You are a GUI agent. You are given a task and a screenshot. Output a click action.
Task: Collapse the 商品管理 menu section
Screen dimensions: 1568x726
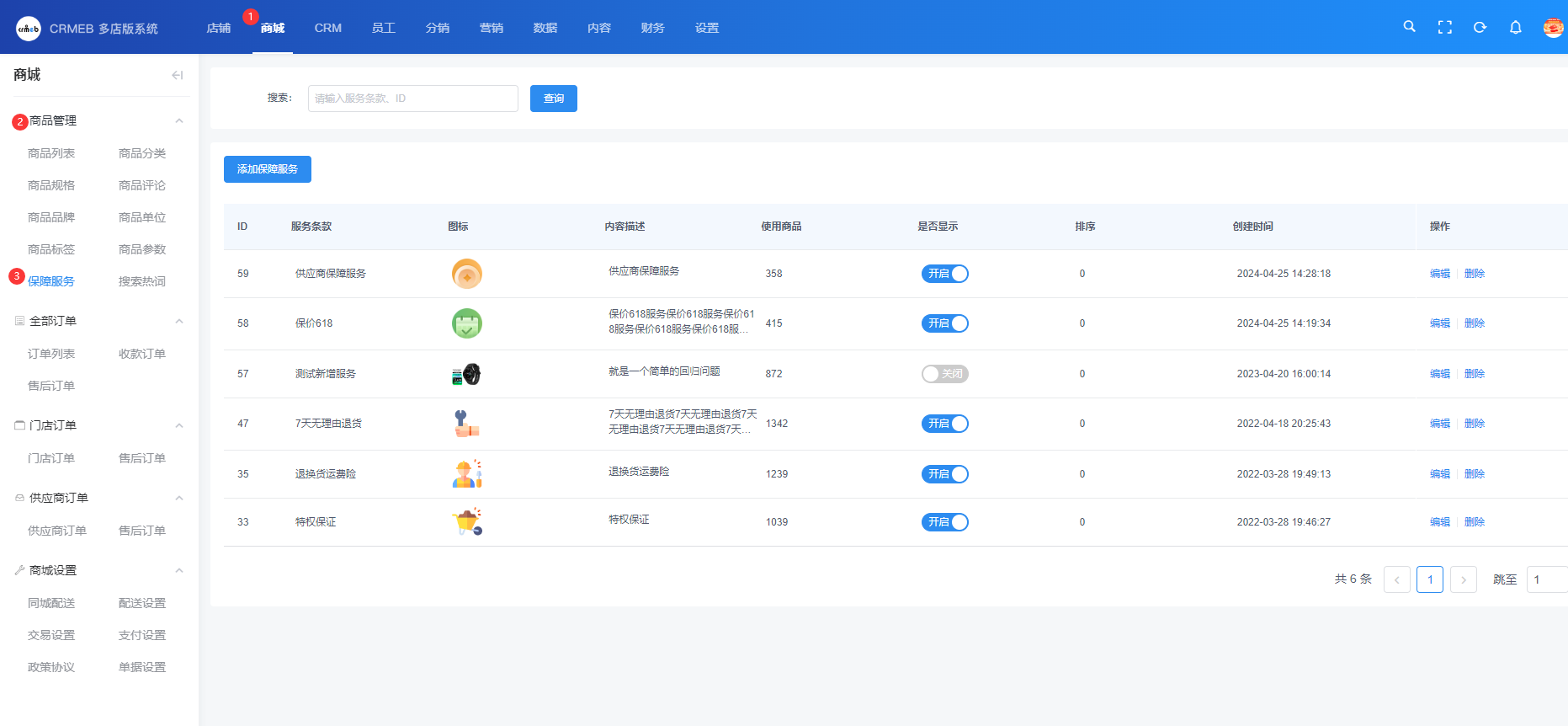[x=179, y=121]
